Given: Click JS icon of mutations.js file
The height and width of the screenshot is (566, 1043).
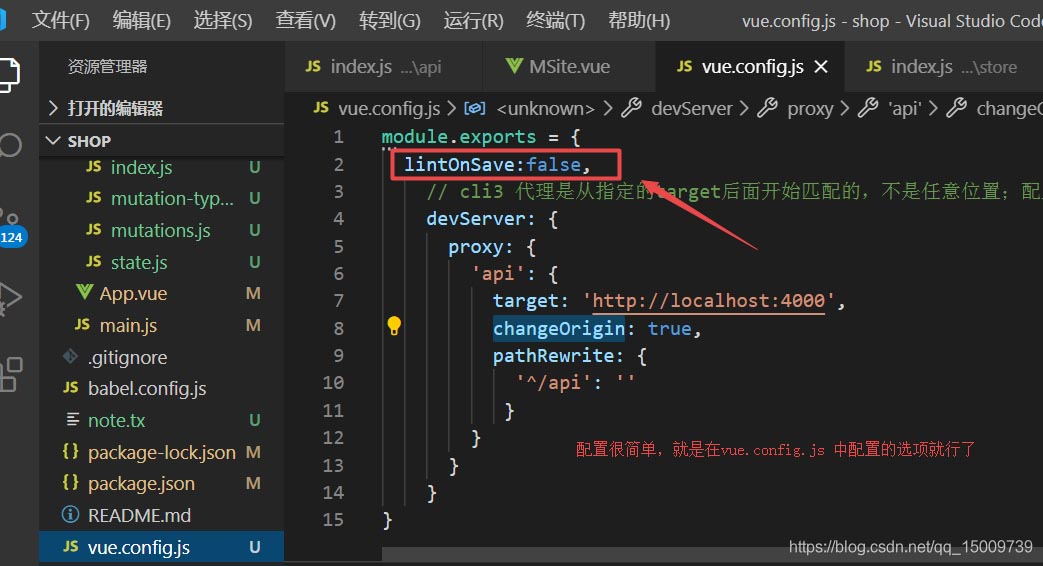Looking at the screenshot, I should 94,229.
